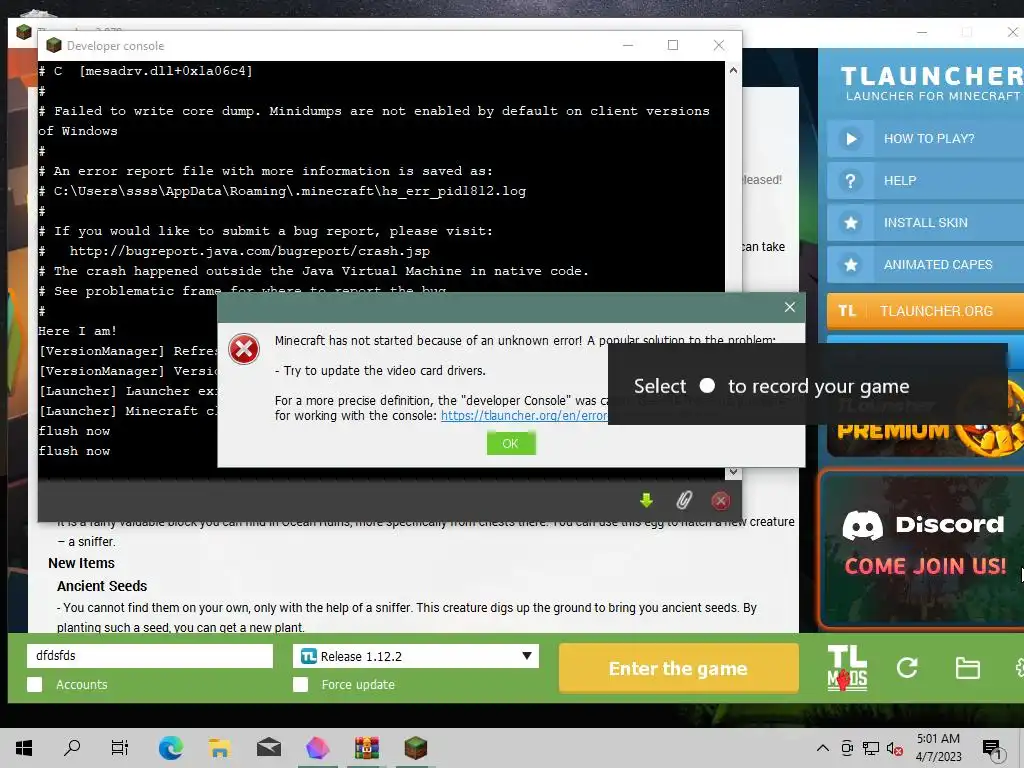The image size is (1024, 768).
Task: Open the Discord COME JOIN US banner
Action: (921, 549)
